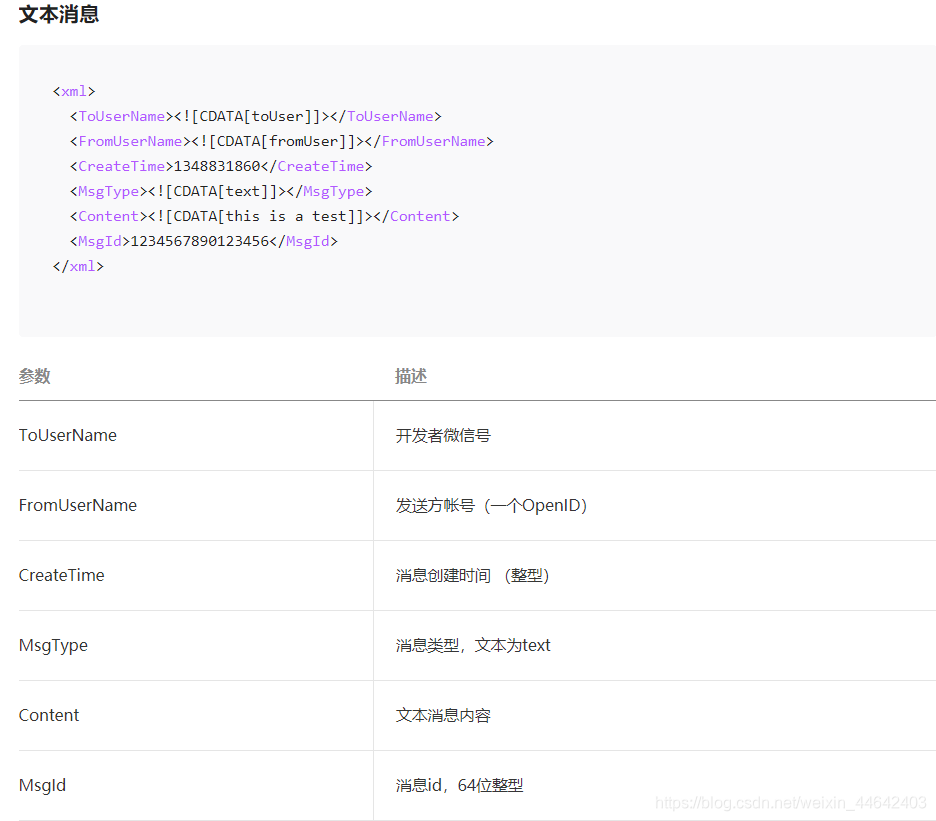Click the MsgType CDATA[text] code line
Image resolution: width=936 pixels, height=821 pixels.
tap(221, 192)
